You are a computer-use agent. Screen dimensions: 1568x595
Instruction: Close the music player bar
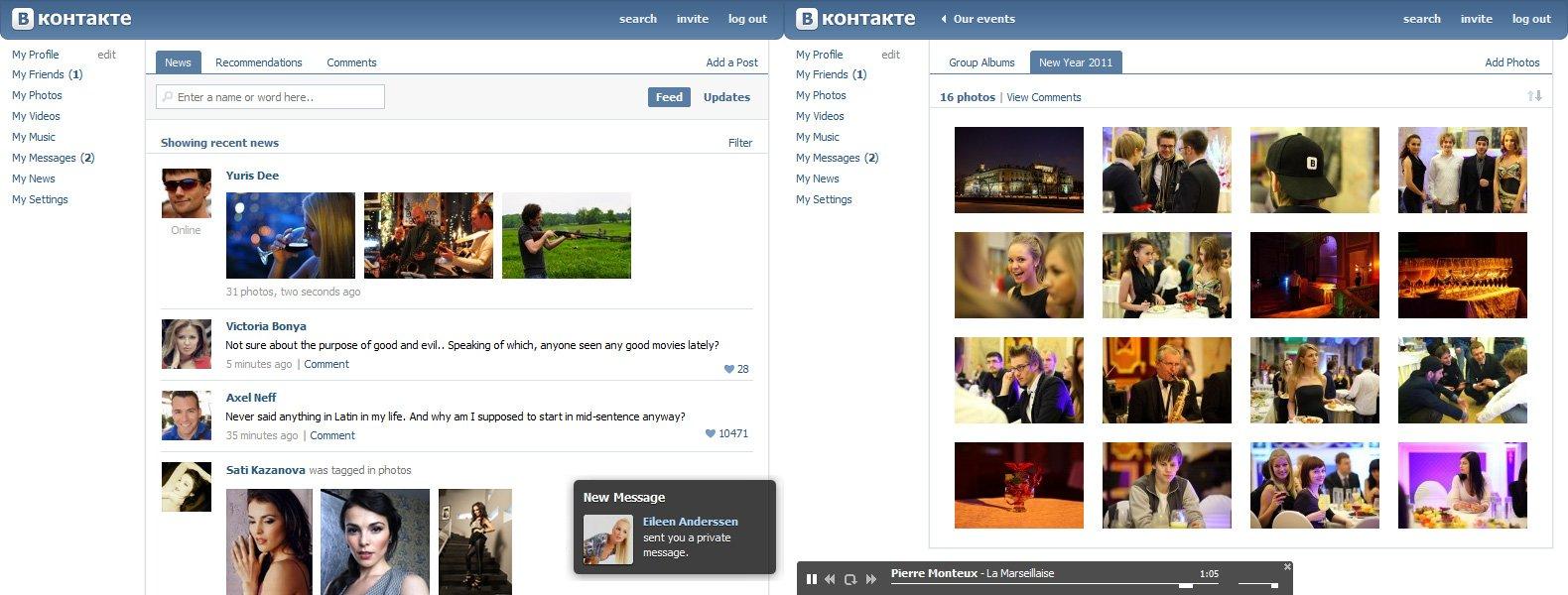pos(1287,567)
